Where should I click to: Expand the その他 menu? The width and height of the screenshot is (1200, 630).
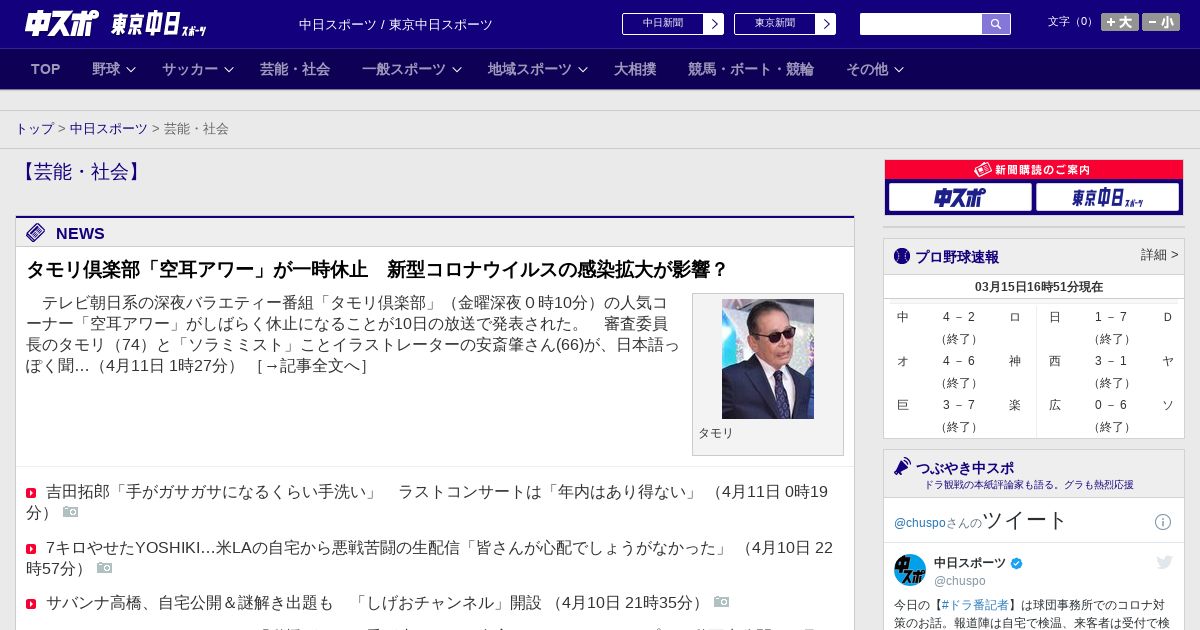tap(875, 69)
